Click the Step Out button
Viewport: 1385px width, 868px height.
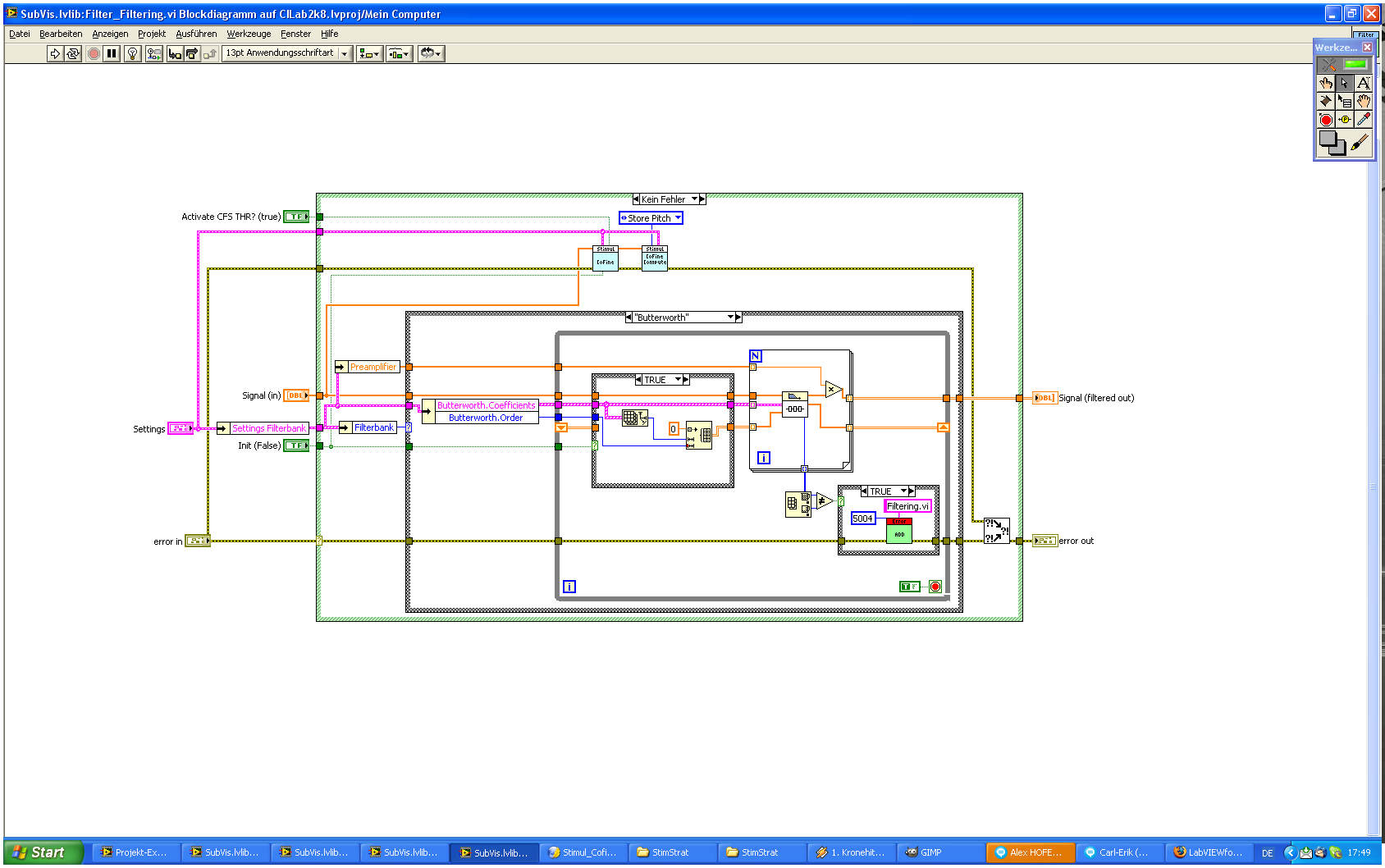210,53
